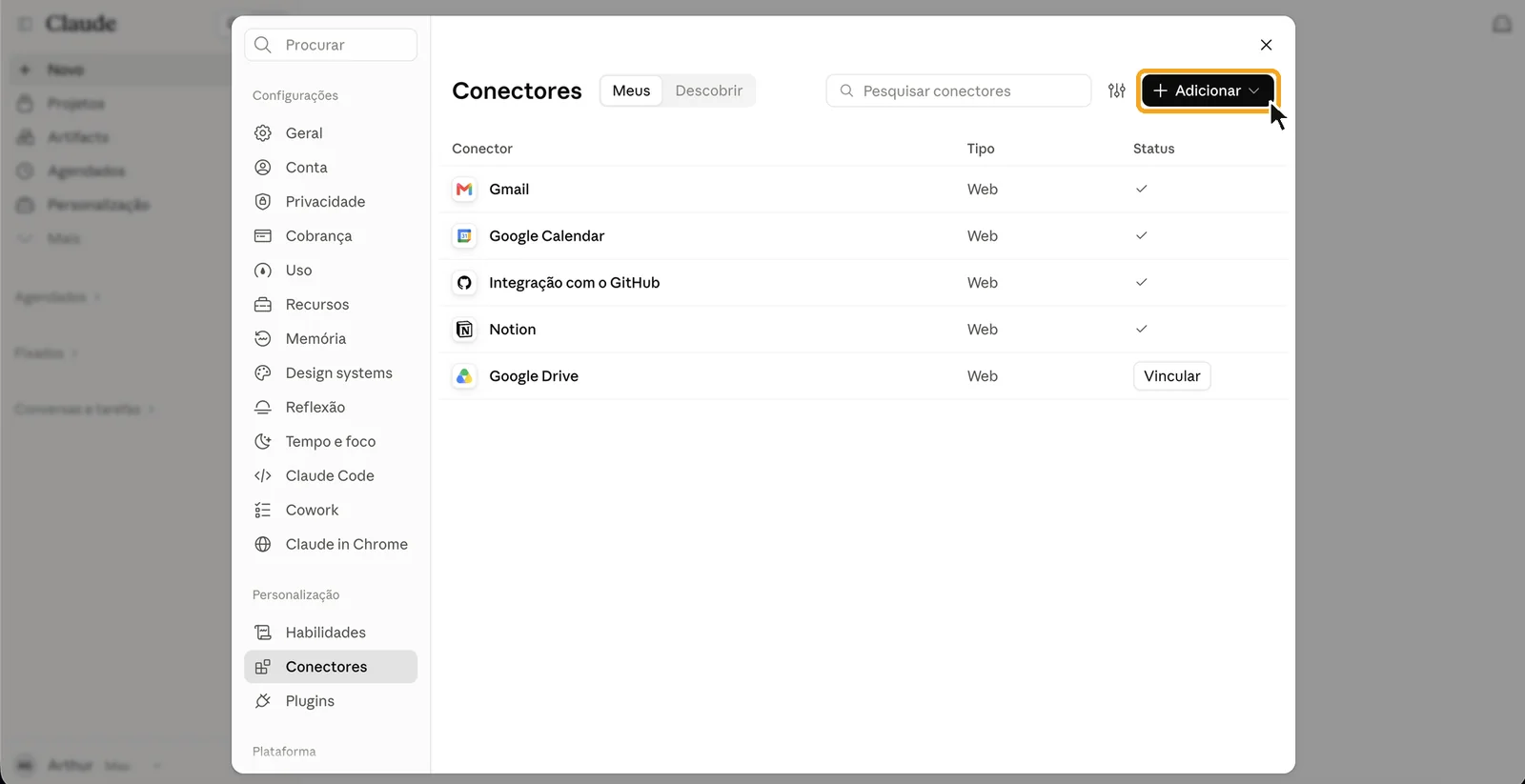The image size is (1525, 784).
Task: Open Claude Code settings
Action: (x=331, y=476)
